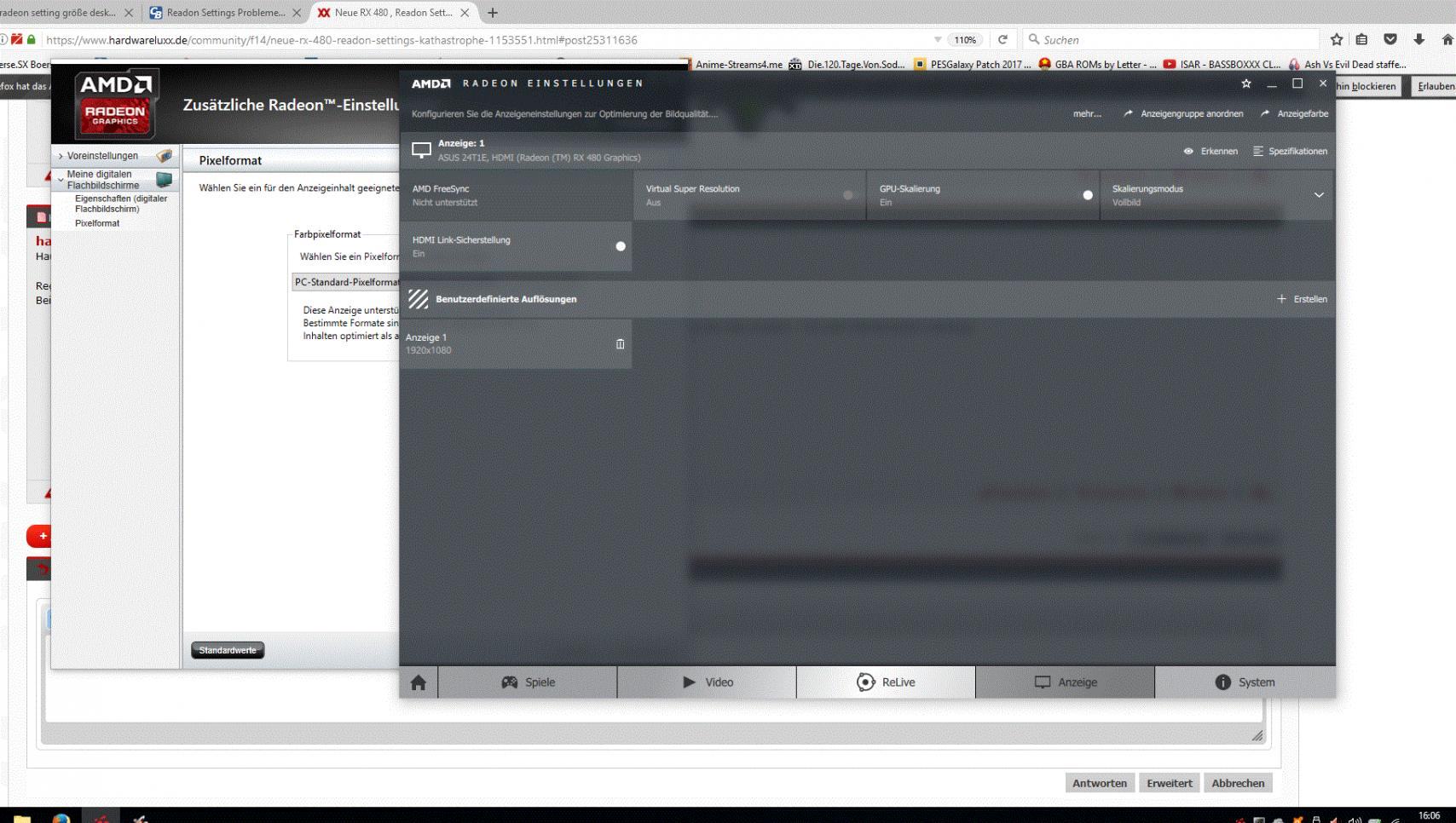Open Ash Vs Evil Dead staffe... bookmark
1456x823 pixels.
tap(1347, 65)
